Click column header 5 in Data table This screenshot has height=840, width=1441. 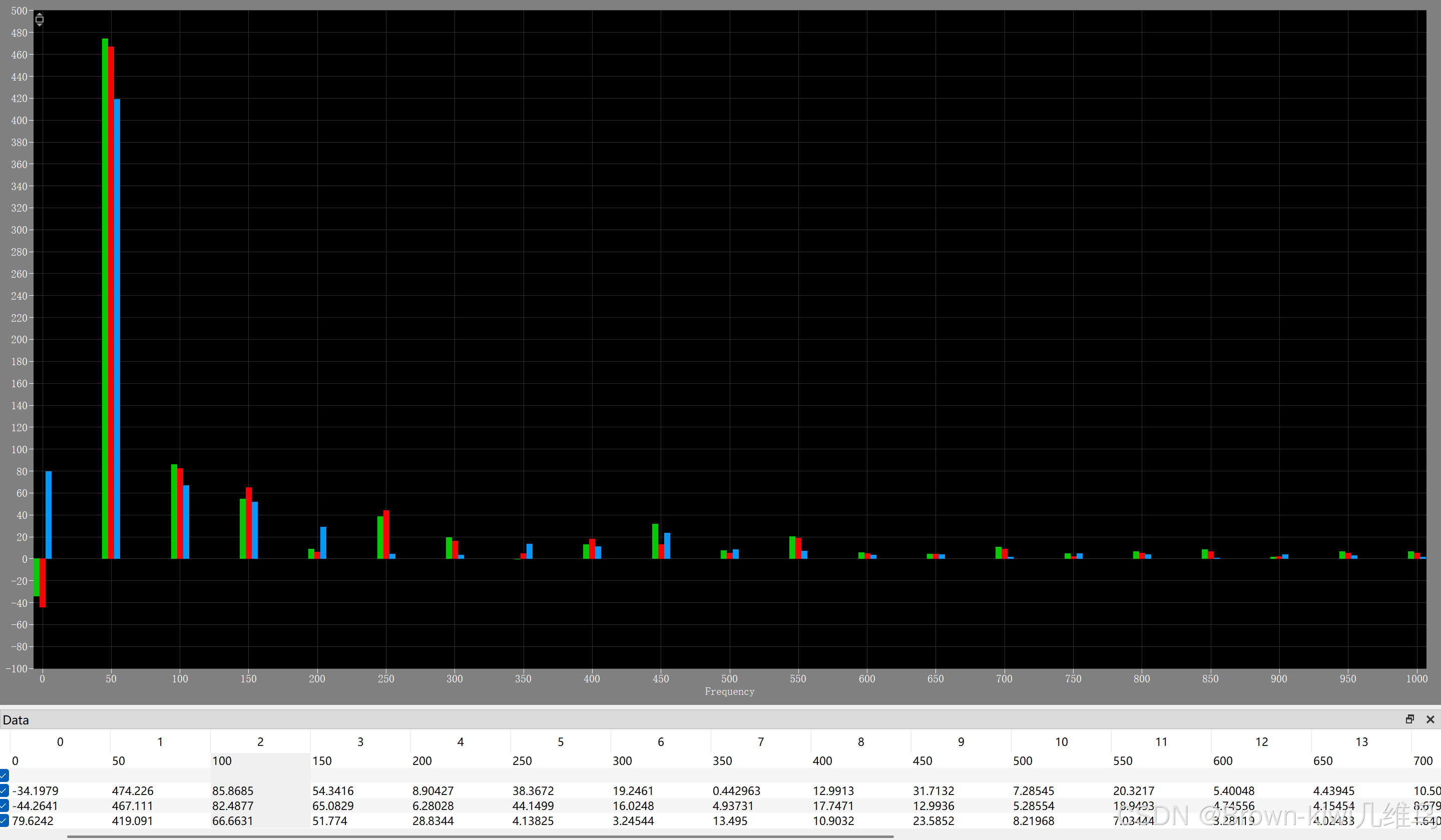tap(561, 742)
